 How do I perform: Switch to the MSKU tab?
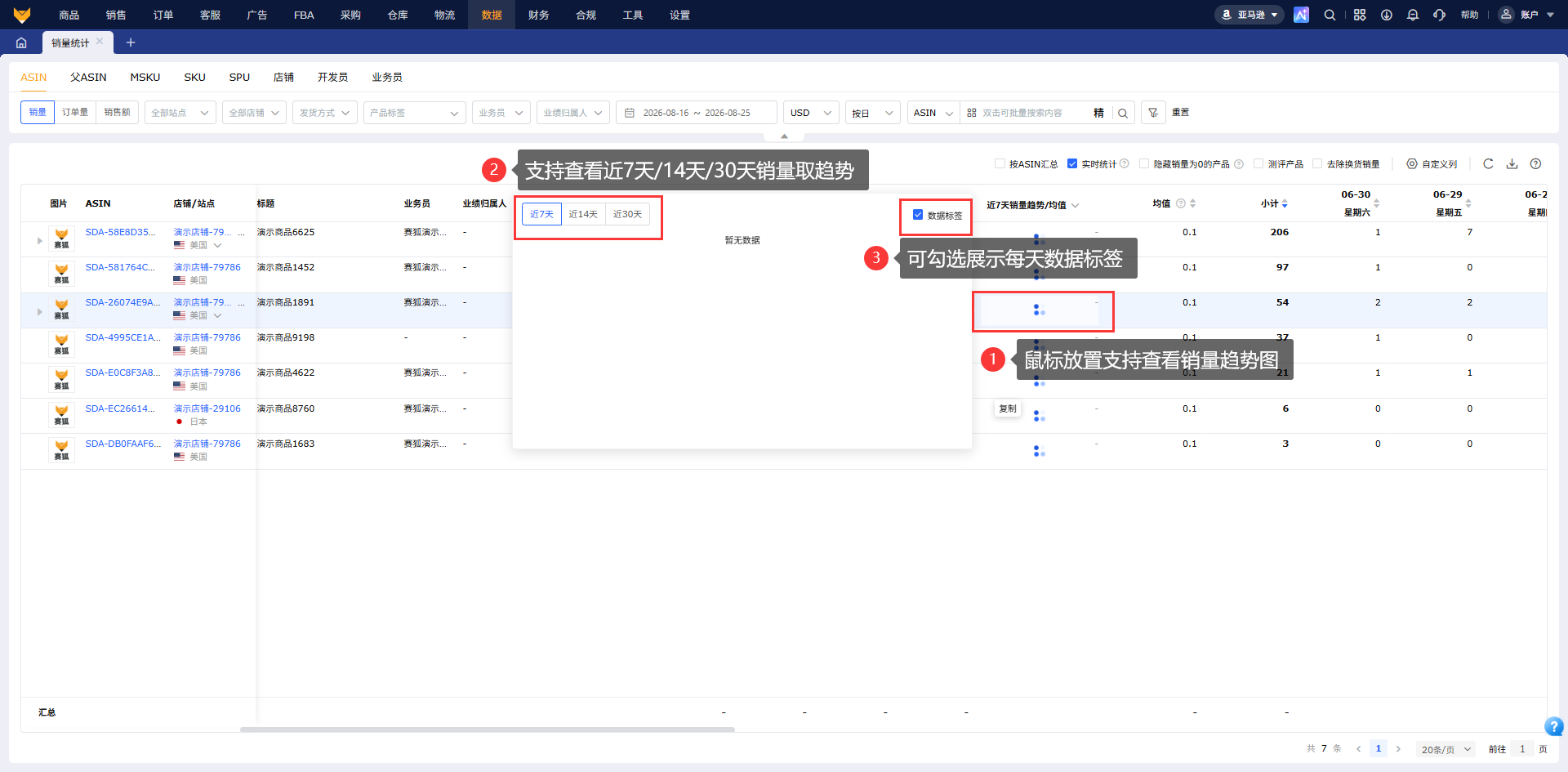click(x=145, y=77)
